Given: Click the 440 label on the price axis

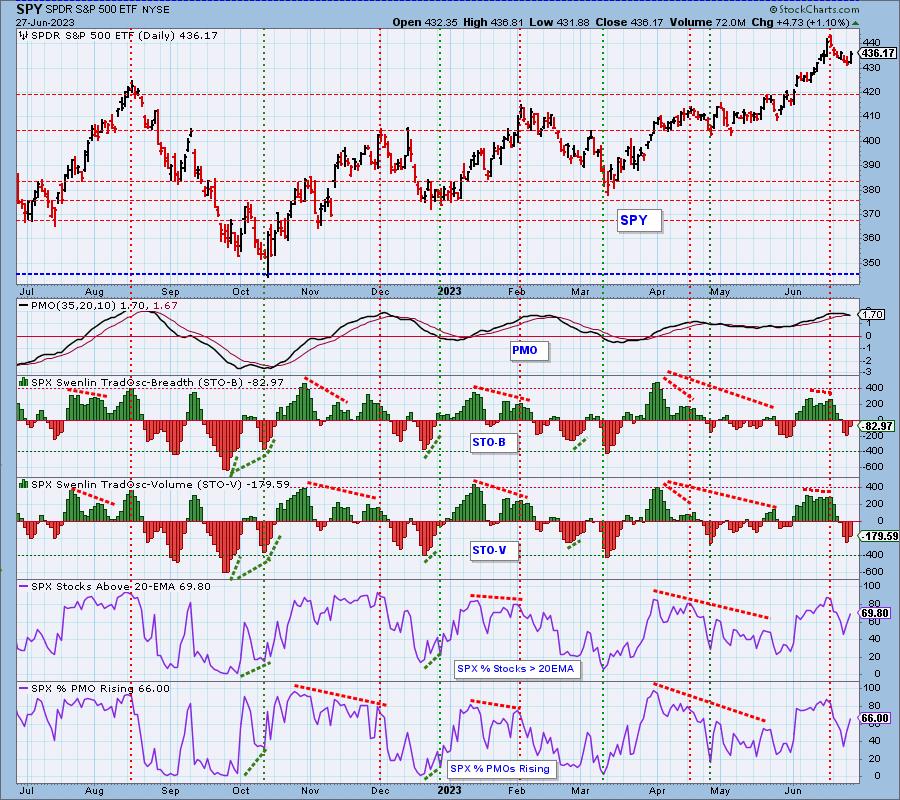Looking at the screenshot, I should click(871, 42).
